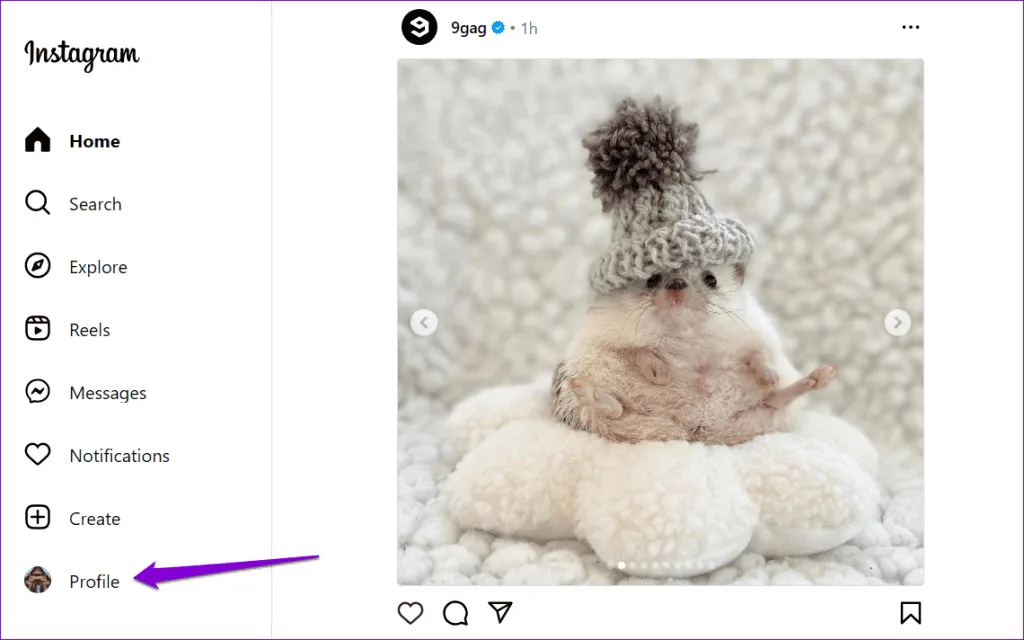Bookmark the 9gag post
The width and height of the screenshot is (1024, 640).
(x=910, y=612)
